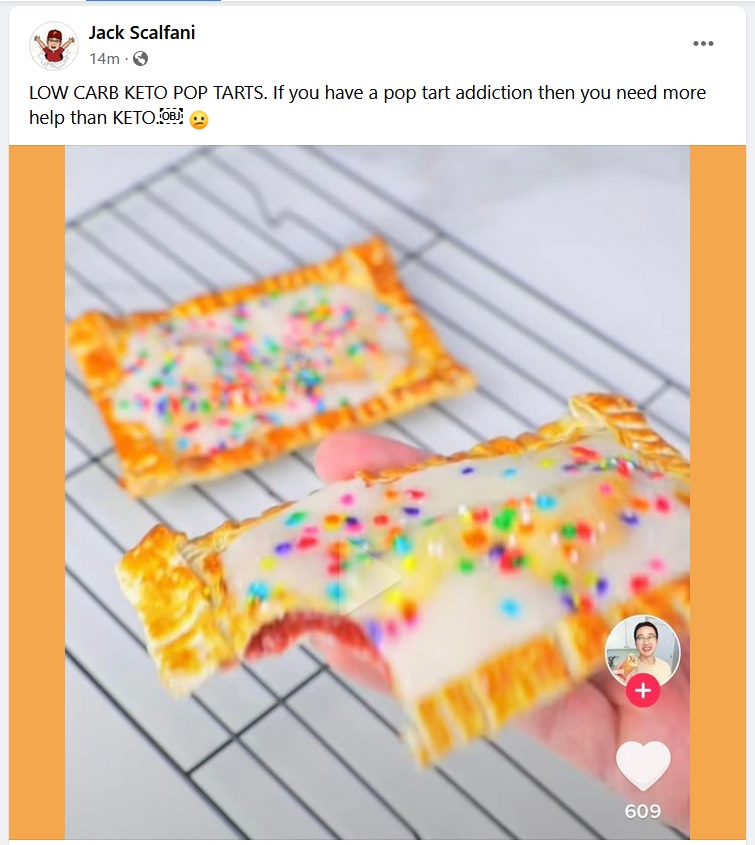Click the globe public audience icon
Viewport: 755px width, 845px height.
pos(140,59)
